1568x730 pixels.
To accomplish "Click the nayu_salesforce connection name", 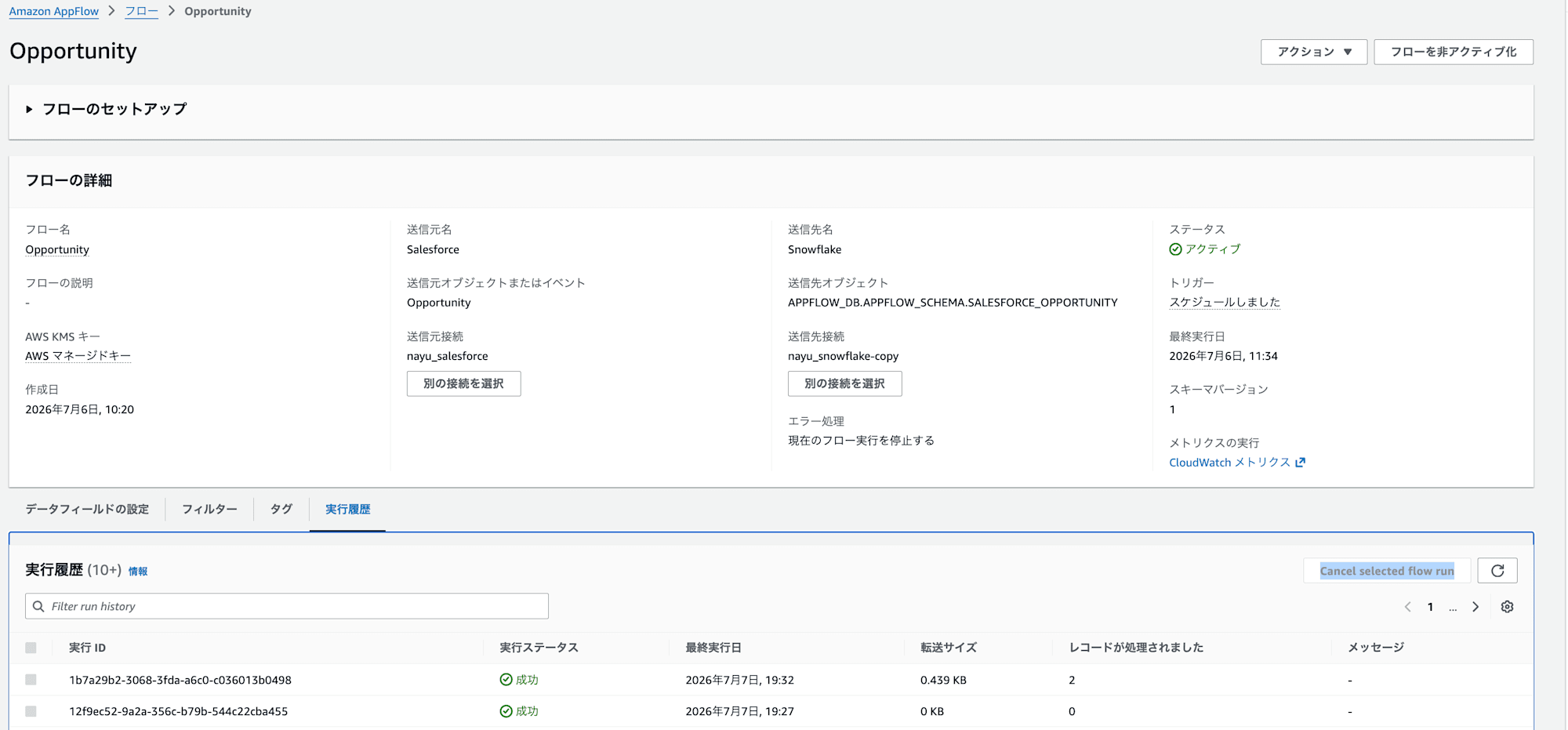I will pyautogui.click(x=447, y=356).
